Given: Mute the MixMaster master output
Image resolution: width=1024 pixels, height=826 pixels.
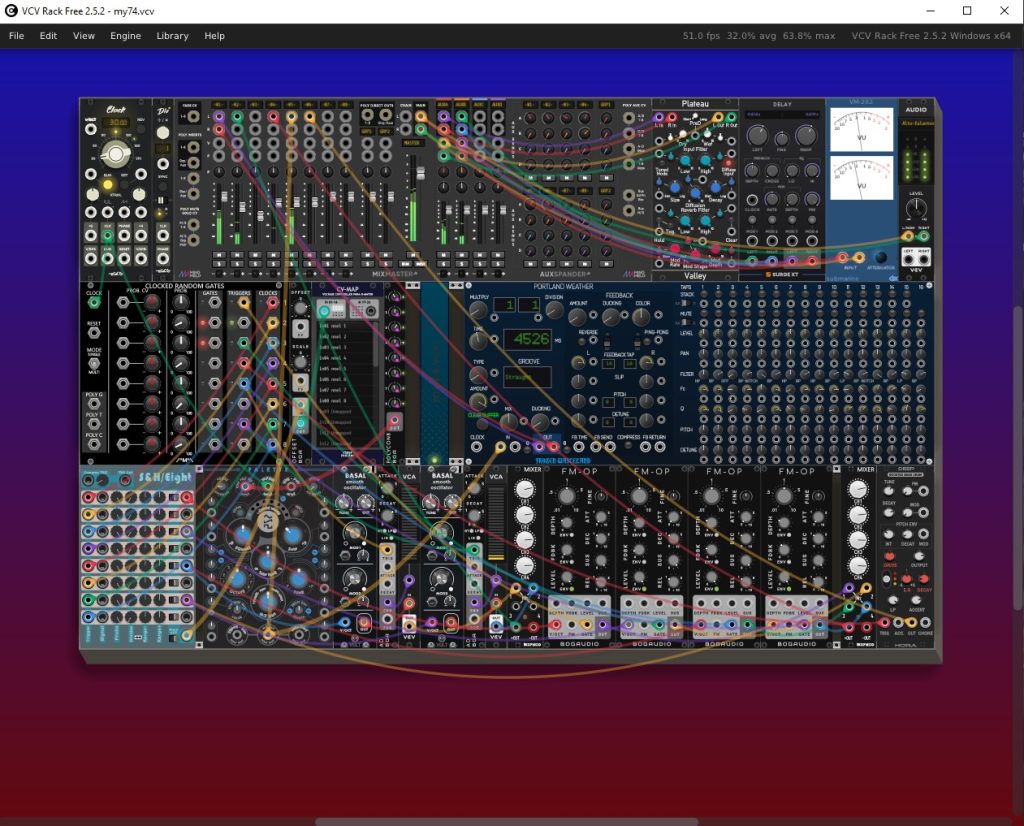Looking at the screenshot, I should [413, 255].
